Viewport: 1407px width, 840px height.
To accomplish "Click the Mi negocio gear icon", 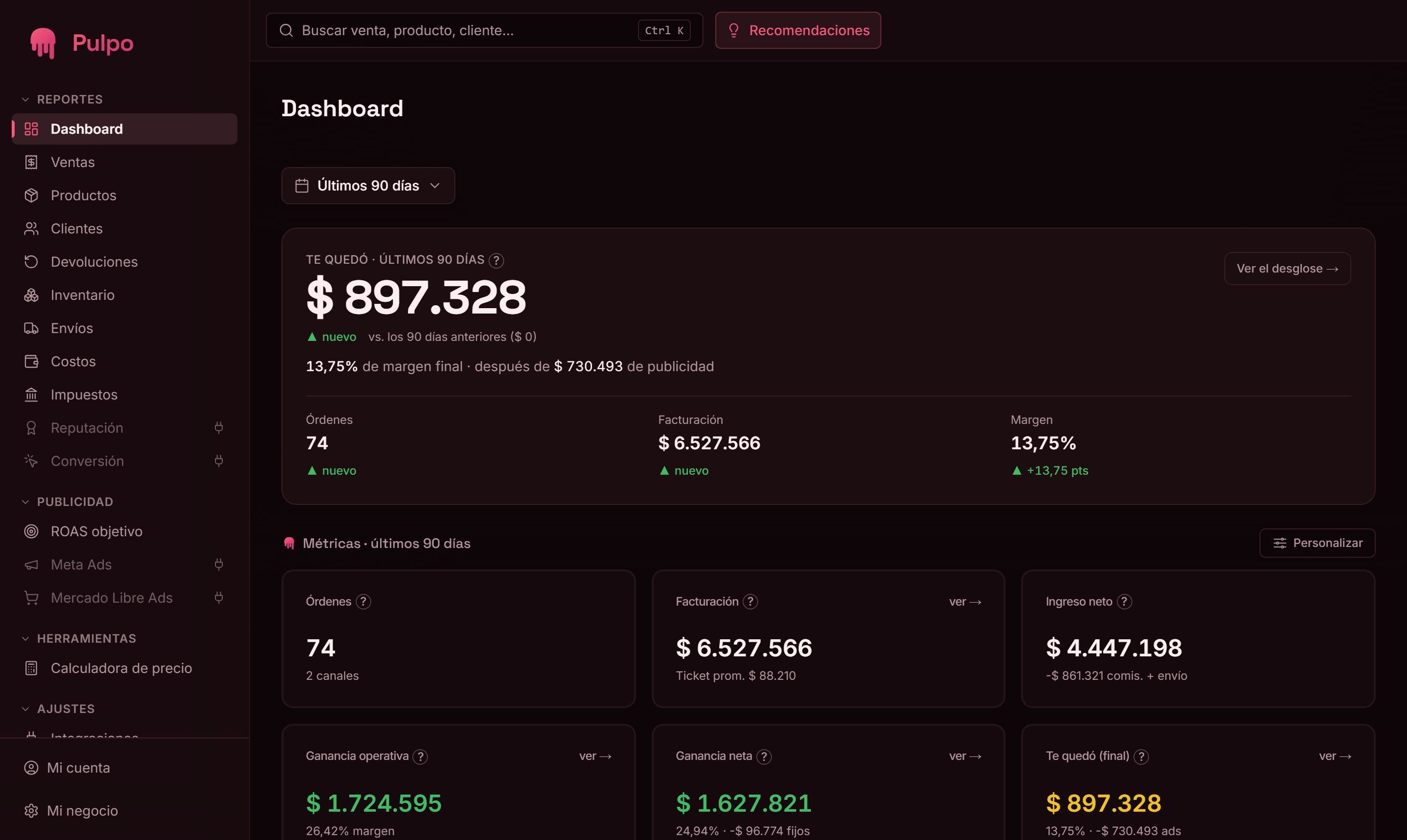I will 31,811.
